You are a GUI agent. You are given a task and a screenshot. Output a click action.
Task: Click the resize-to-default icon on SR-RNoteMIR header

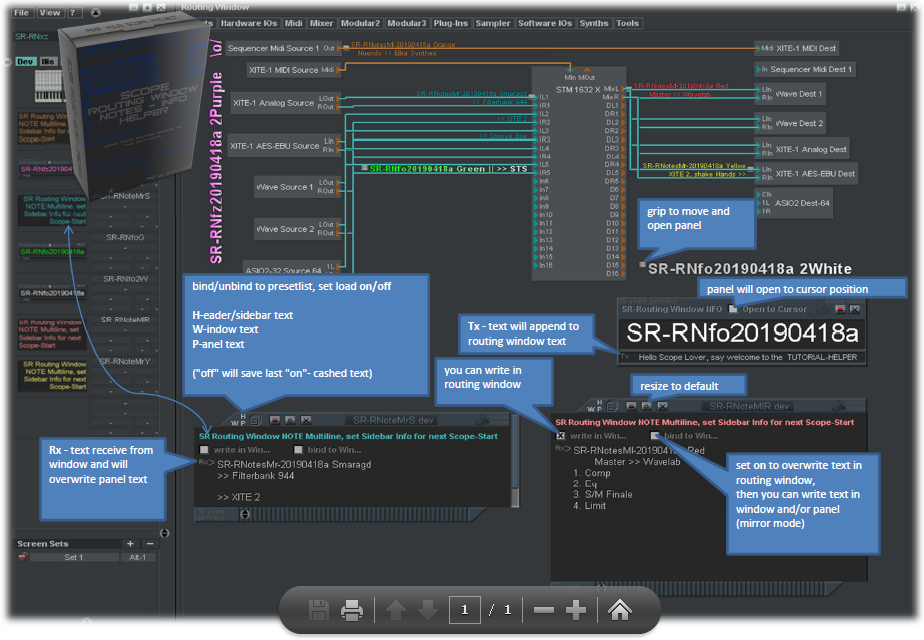(x=646, y=407)
